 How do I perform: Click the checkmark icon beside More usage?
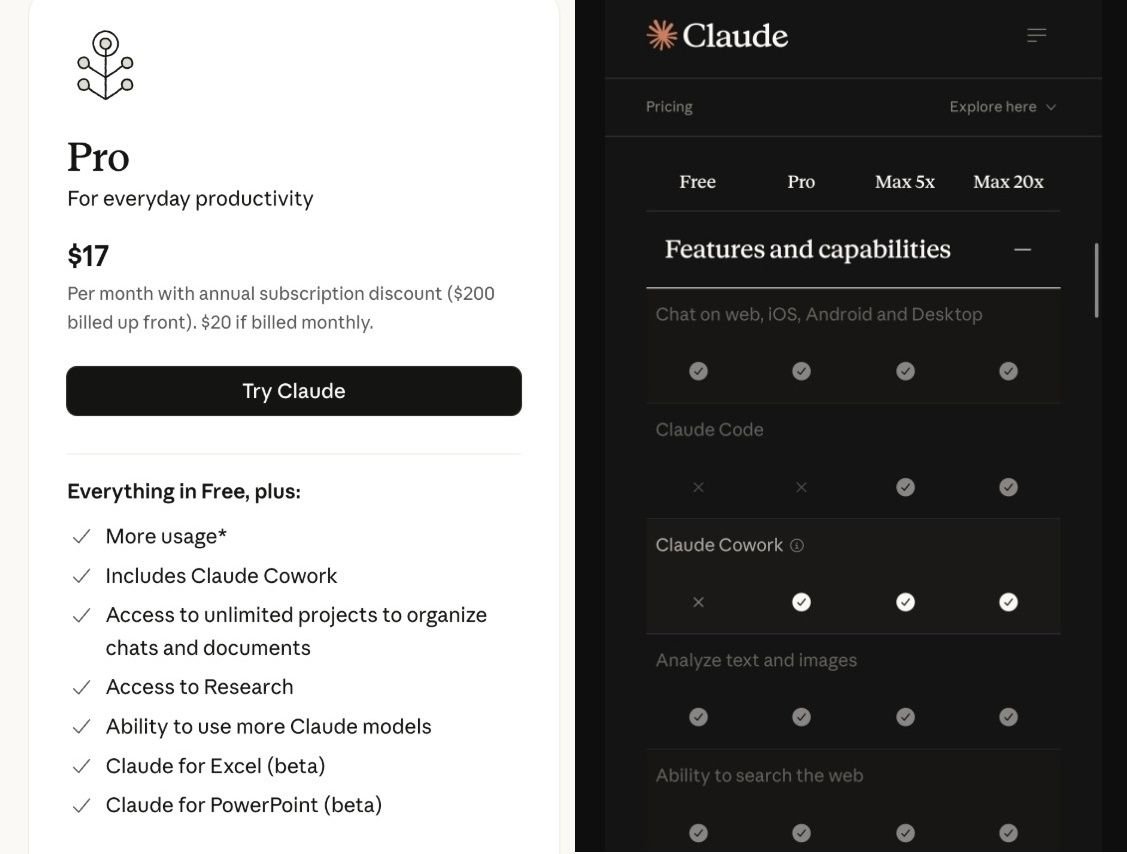pyautogui.click(x=82, y=537)
